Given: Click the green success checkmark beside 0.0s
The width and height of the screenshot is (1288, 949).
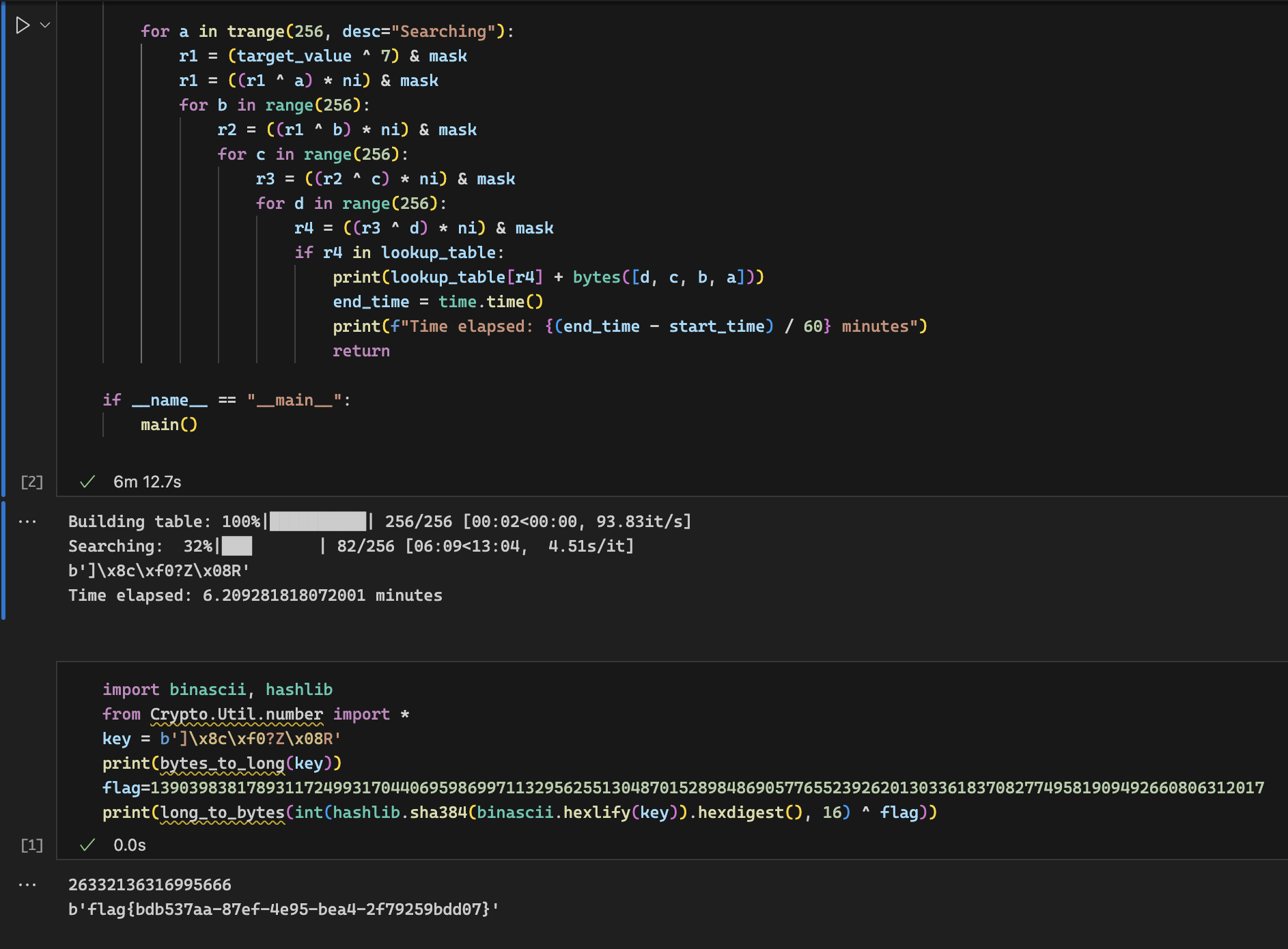Looking at the screenshot, I should pyautogui.click(x=87, y=845).
